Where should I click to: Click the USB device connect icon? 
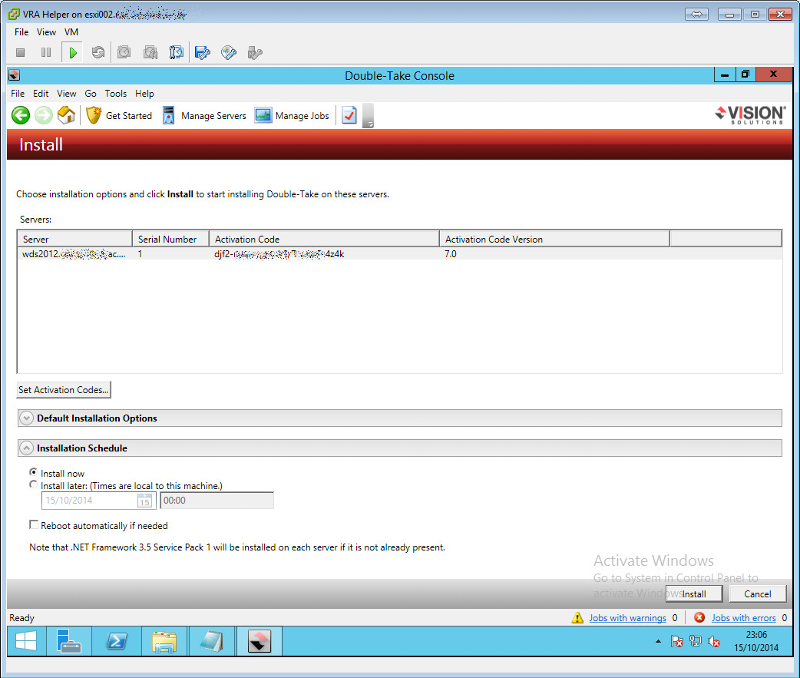click(255, 53)
